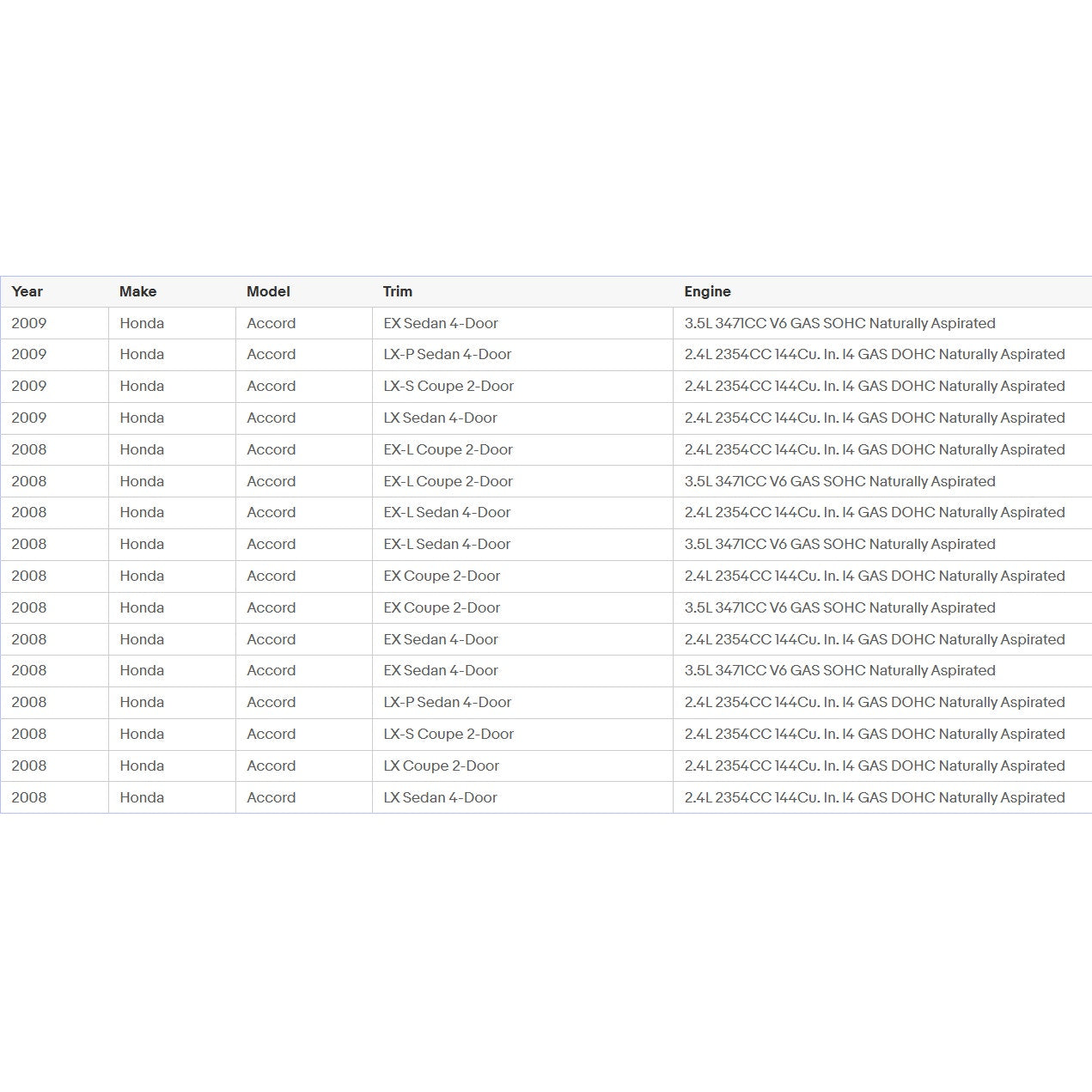
Task: Click the engine cell for 2008 LX-P Sedan
Action: coord(874,702)
